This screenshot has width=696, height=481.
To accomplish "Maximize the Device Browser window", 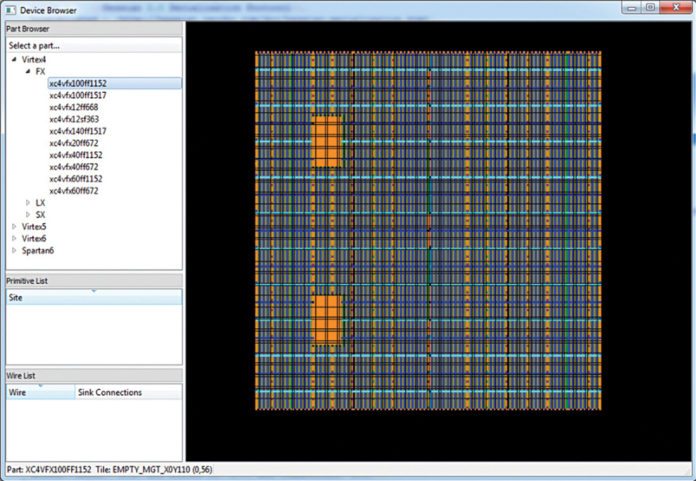I will (649, 7).
